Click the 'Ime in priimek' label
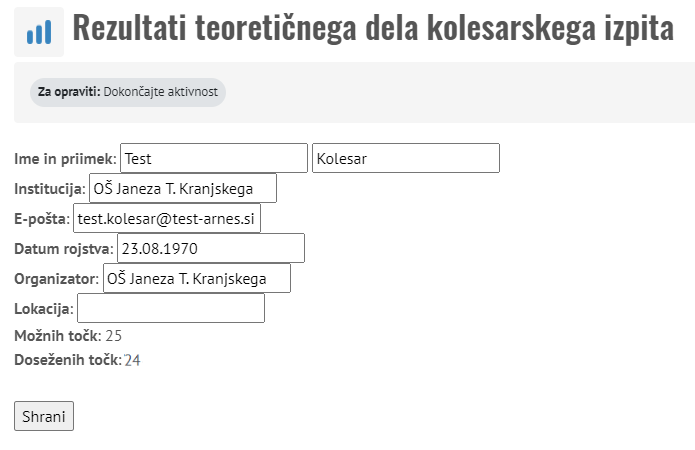Screen dimensions: 695x450 (65, 159)
